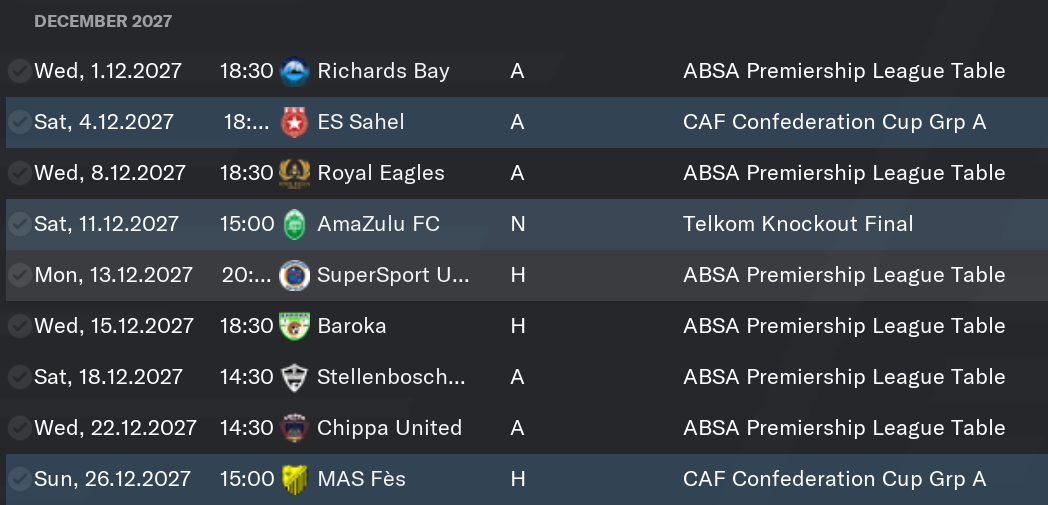Toggle the checkmark beside the 26.12.2027 fixture
The image size is (1048, 505).
[x=19, y=479]
